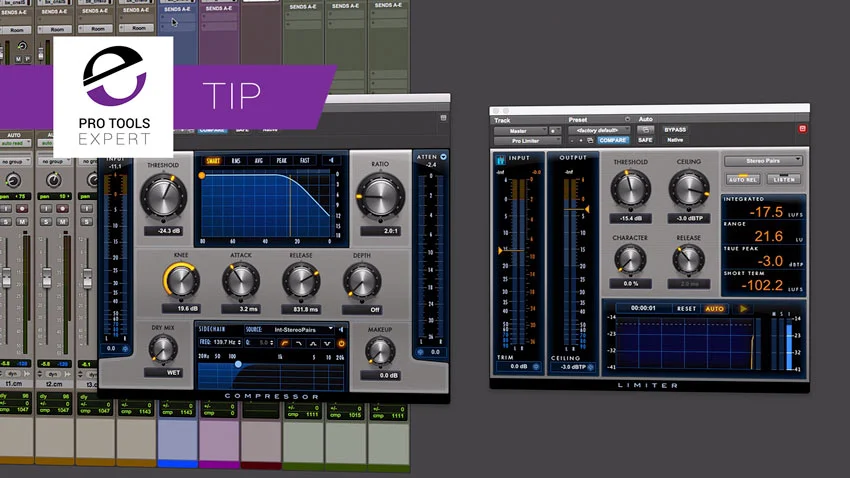Toggle LISTEN button in Limiter
Viewport: 850px width, 478px height.
pos(784,179)
